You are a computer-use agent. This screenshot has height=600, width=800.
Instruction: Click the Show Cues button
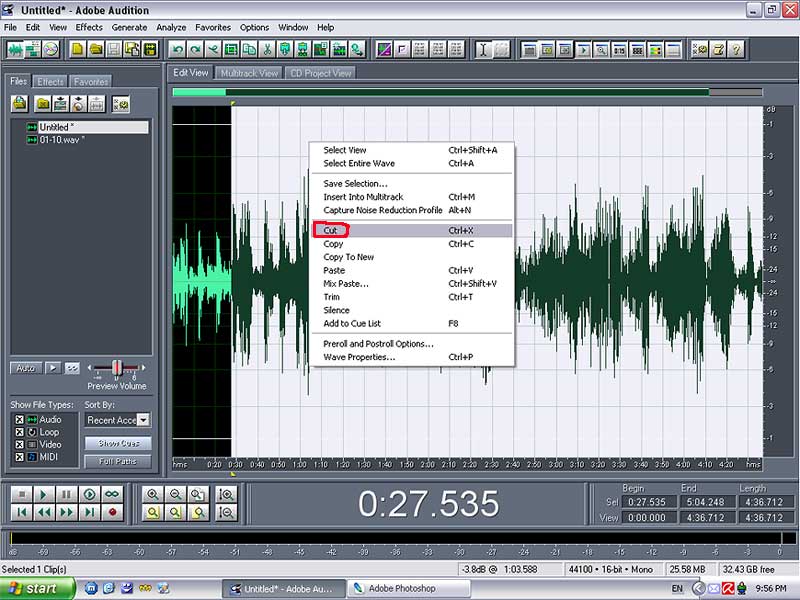click(x=118, y=443)
